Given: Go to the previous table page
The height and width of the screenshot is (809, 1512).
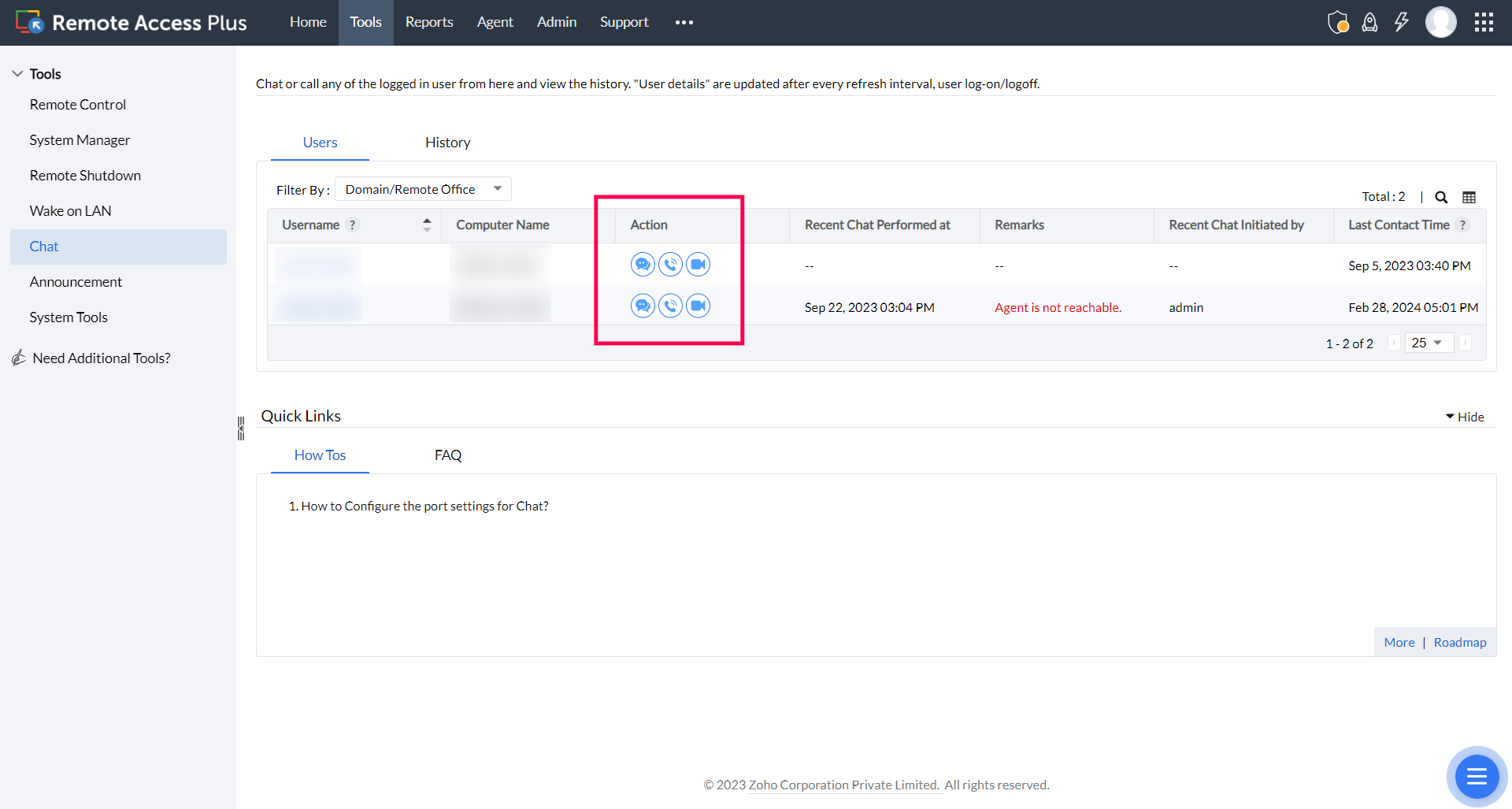Looking at the screenshot, I should coord(1394,343).
